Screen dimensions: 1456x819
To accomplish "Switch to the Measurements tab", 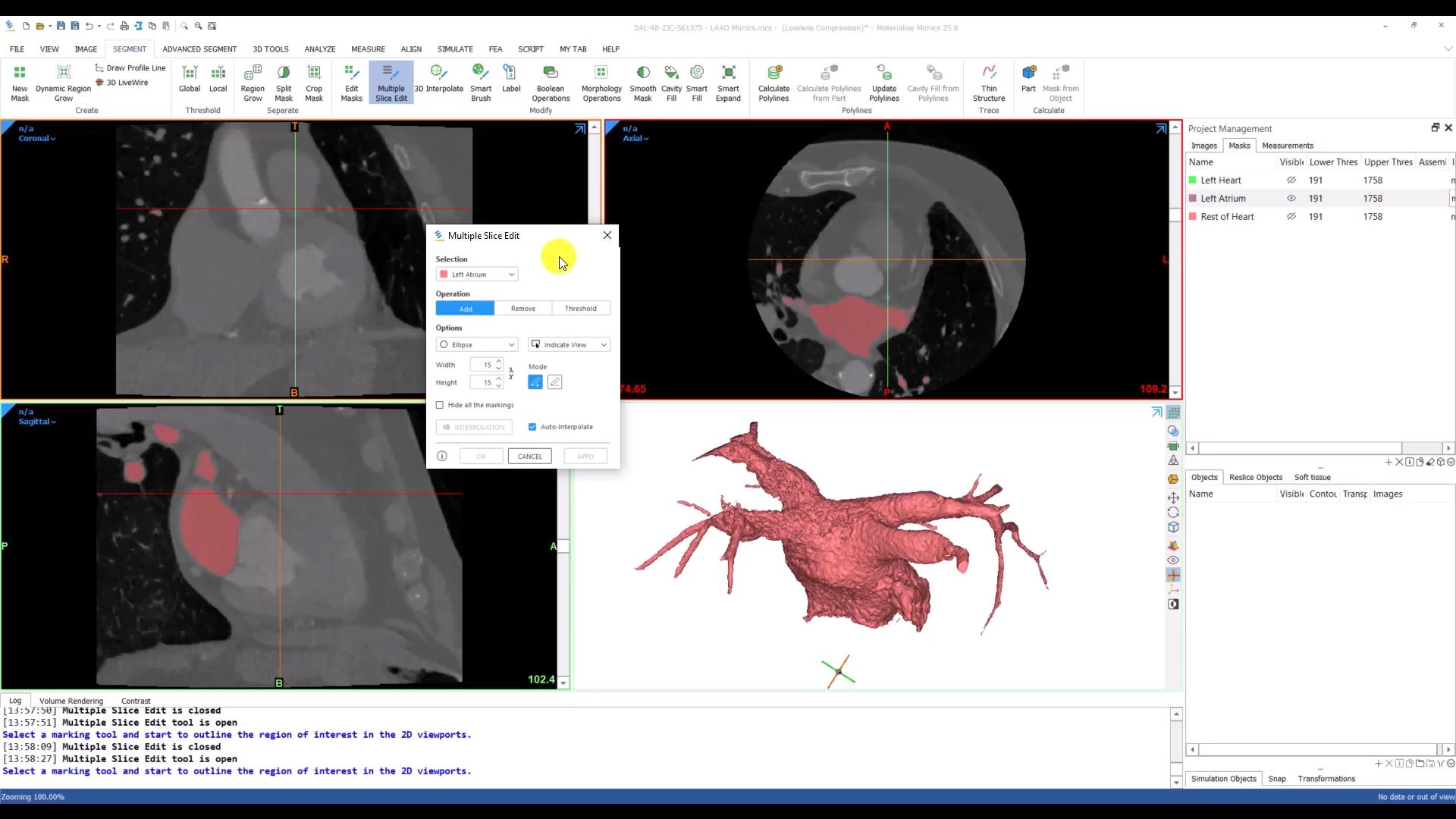I will (1287, 146).
